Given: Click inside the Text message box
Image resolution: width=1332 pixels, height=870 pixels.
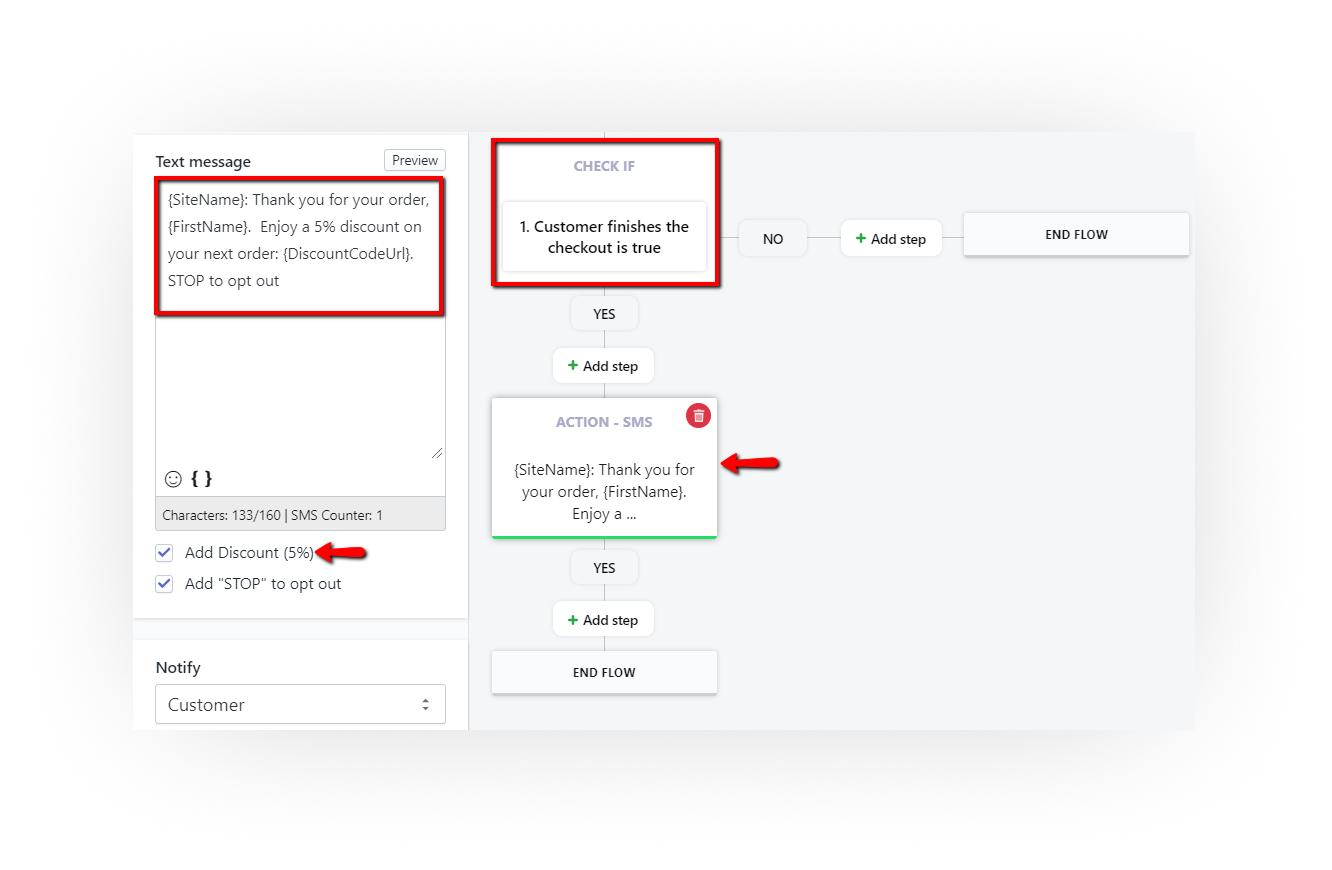Looking at the screenshot, I should tap(300, 380).
